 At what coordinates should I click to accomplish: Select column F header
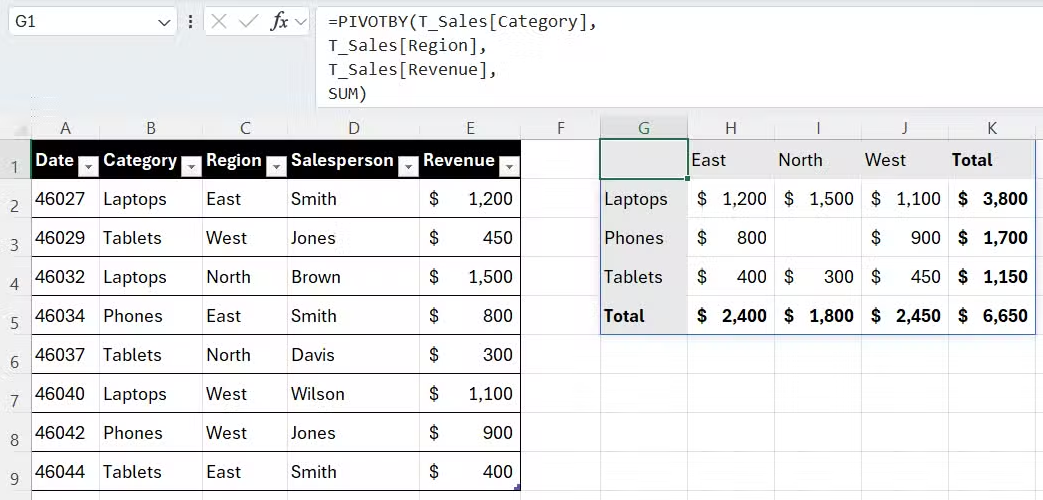pyautogui.click(x=561, y=128)
